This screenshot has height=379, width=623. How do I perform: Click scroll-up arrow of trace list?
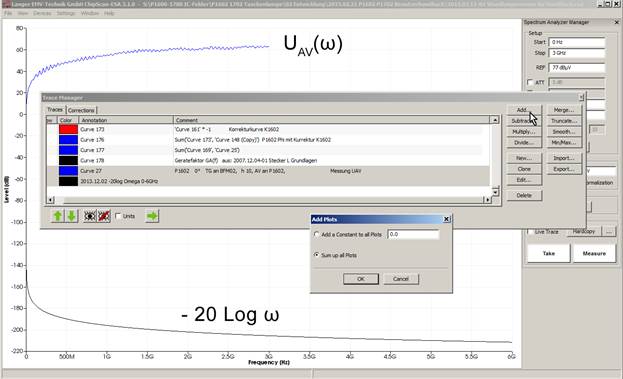tap(495, 120)
